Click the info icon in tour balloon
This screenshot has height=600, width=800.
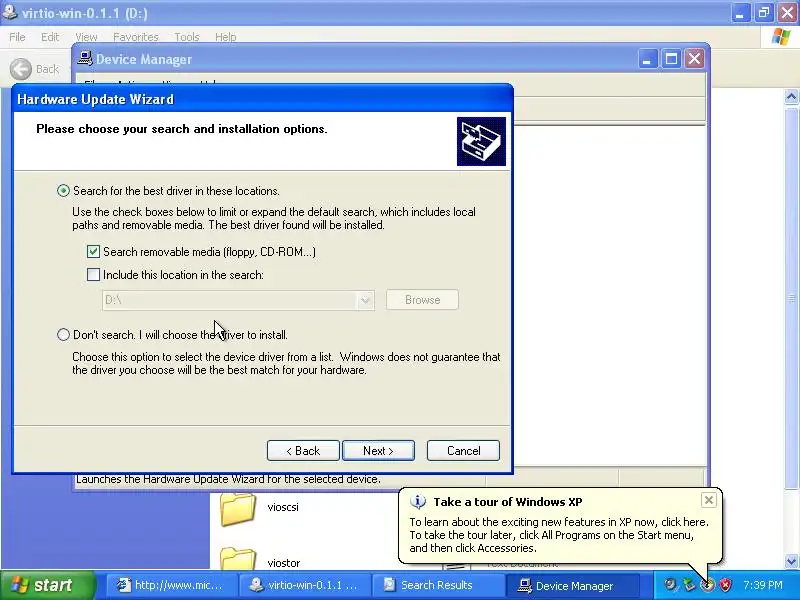pyautogui.click(x=418, y=502)
